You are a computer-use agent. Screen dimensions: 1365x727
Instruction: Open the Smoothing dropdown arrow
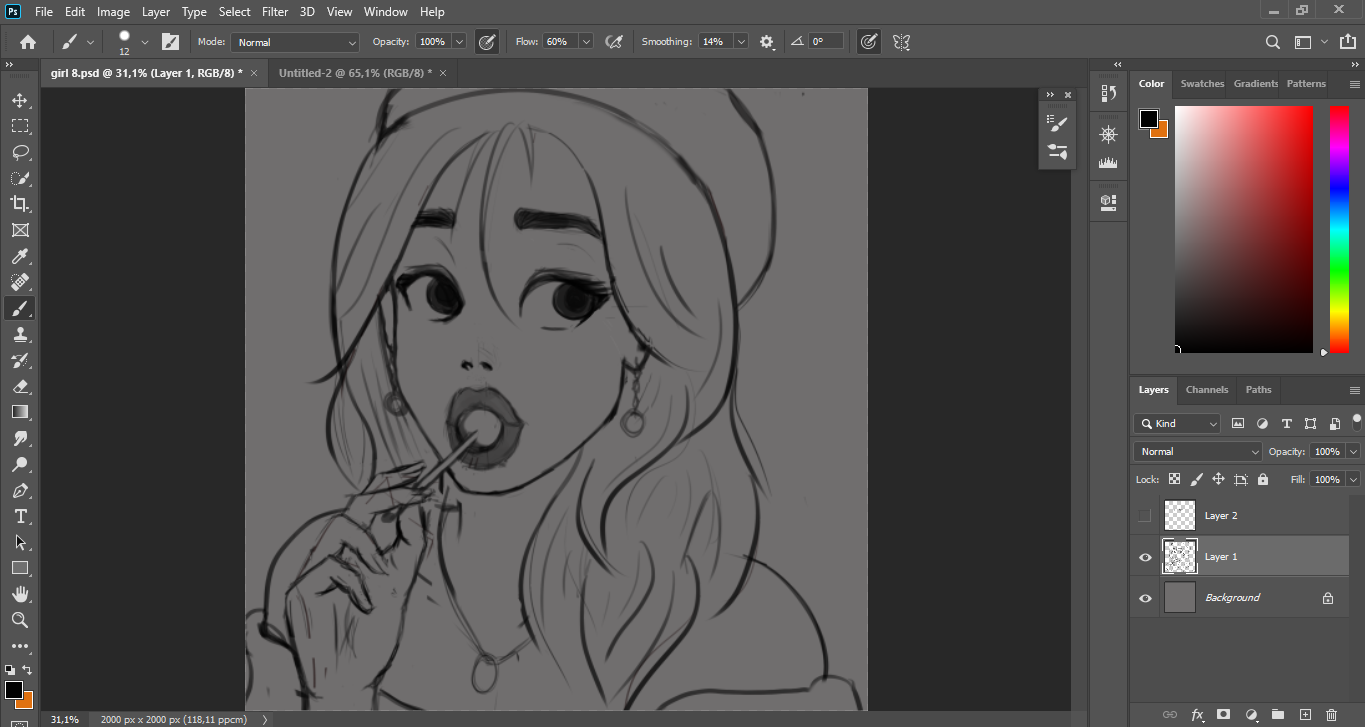pos(741,42)
